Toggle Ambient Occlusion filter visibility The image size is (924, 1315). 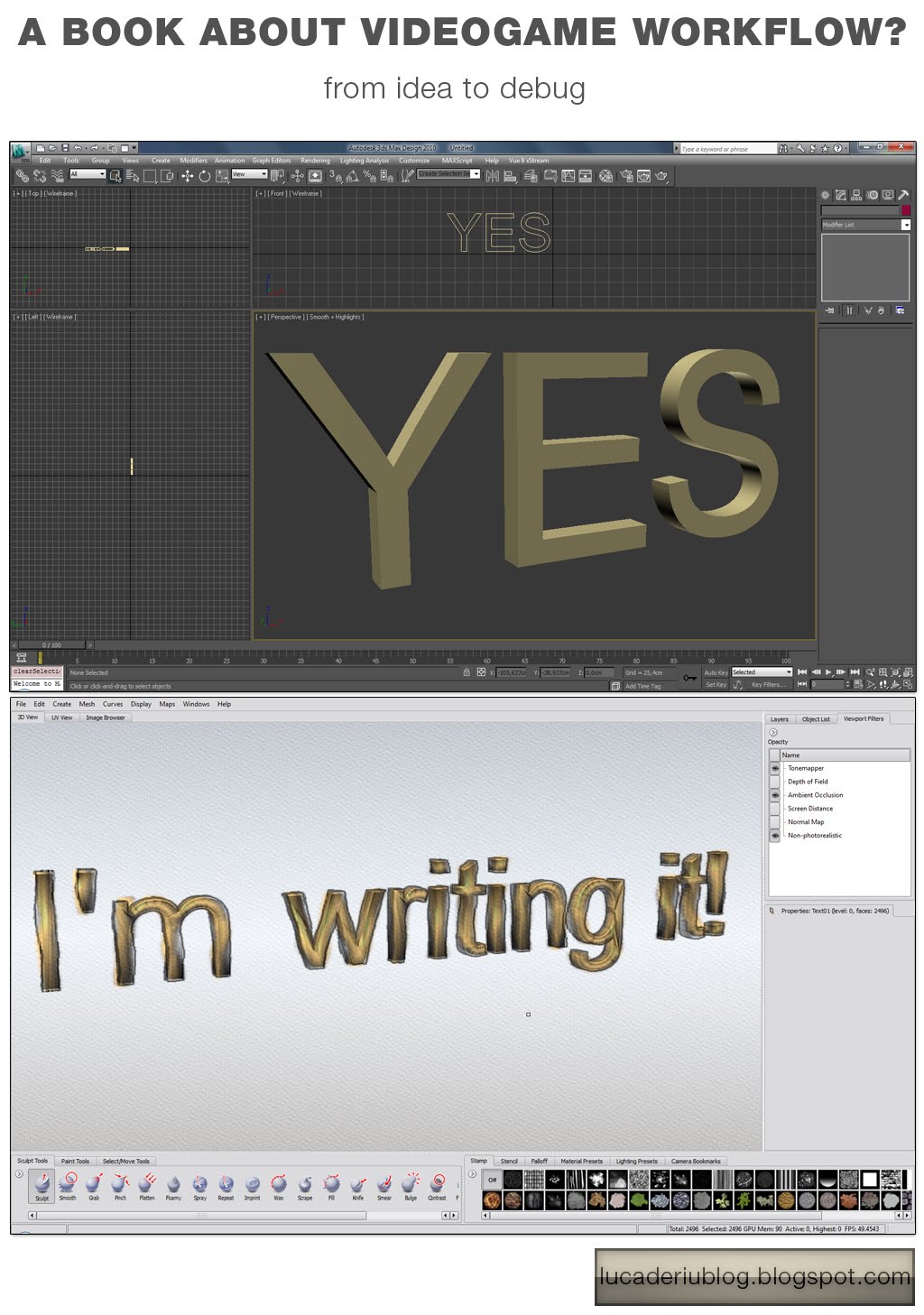tap(774, 795)
